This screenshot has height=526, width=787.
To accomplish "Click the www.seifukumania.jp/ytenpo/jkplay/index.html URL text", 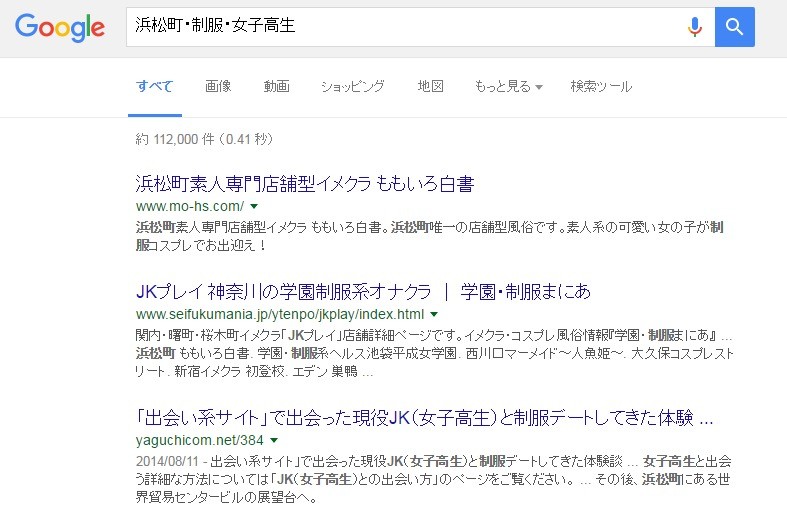I will click(x=280, y=314).
